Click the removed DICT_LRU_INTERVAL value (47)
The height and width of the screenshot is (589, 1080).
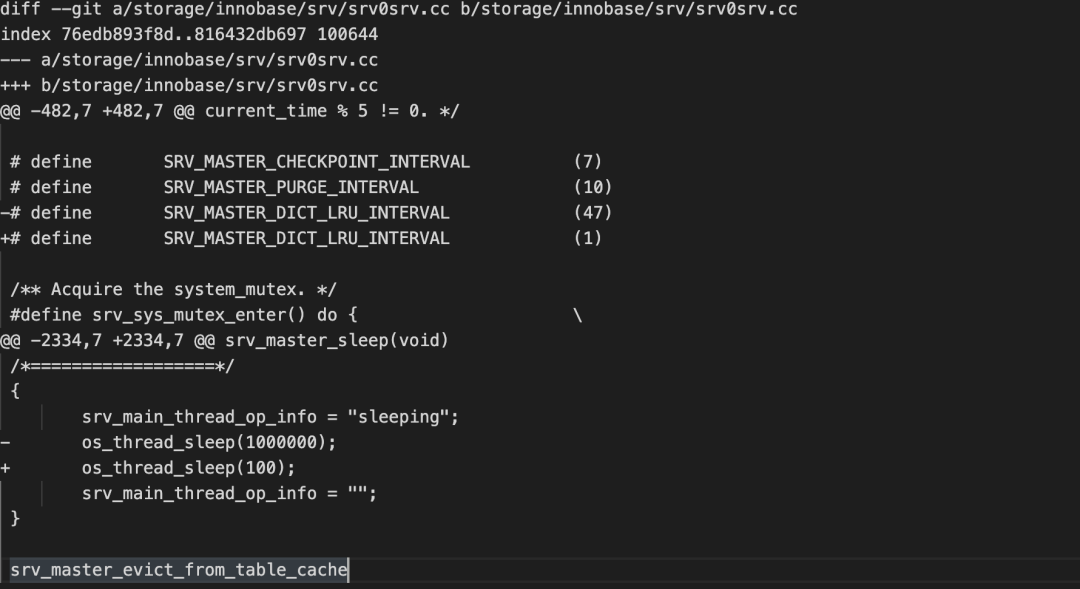click(593, 213)
